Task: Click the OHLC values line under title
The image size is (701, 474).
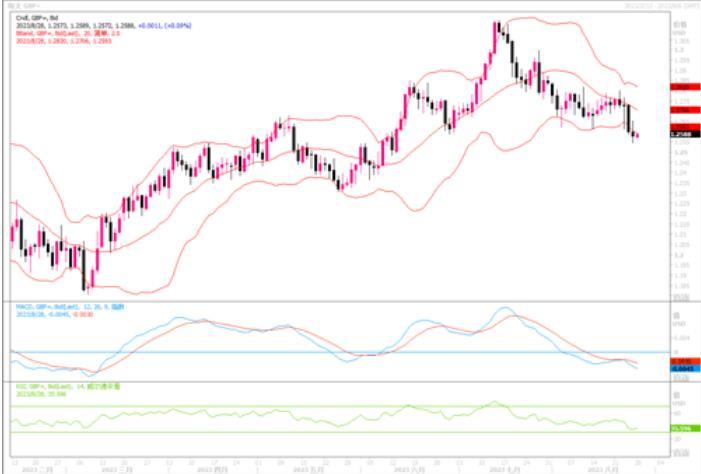Action: pos(104,25)
